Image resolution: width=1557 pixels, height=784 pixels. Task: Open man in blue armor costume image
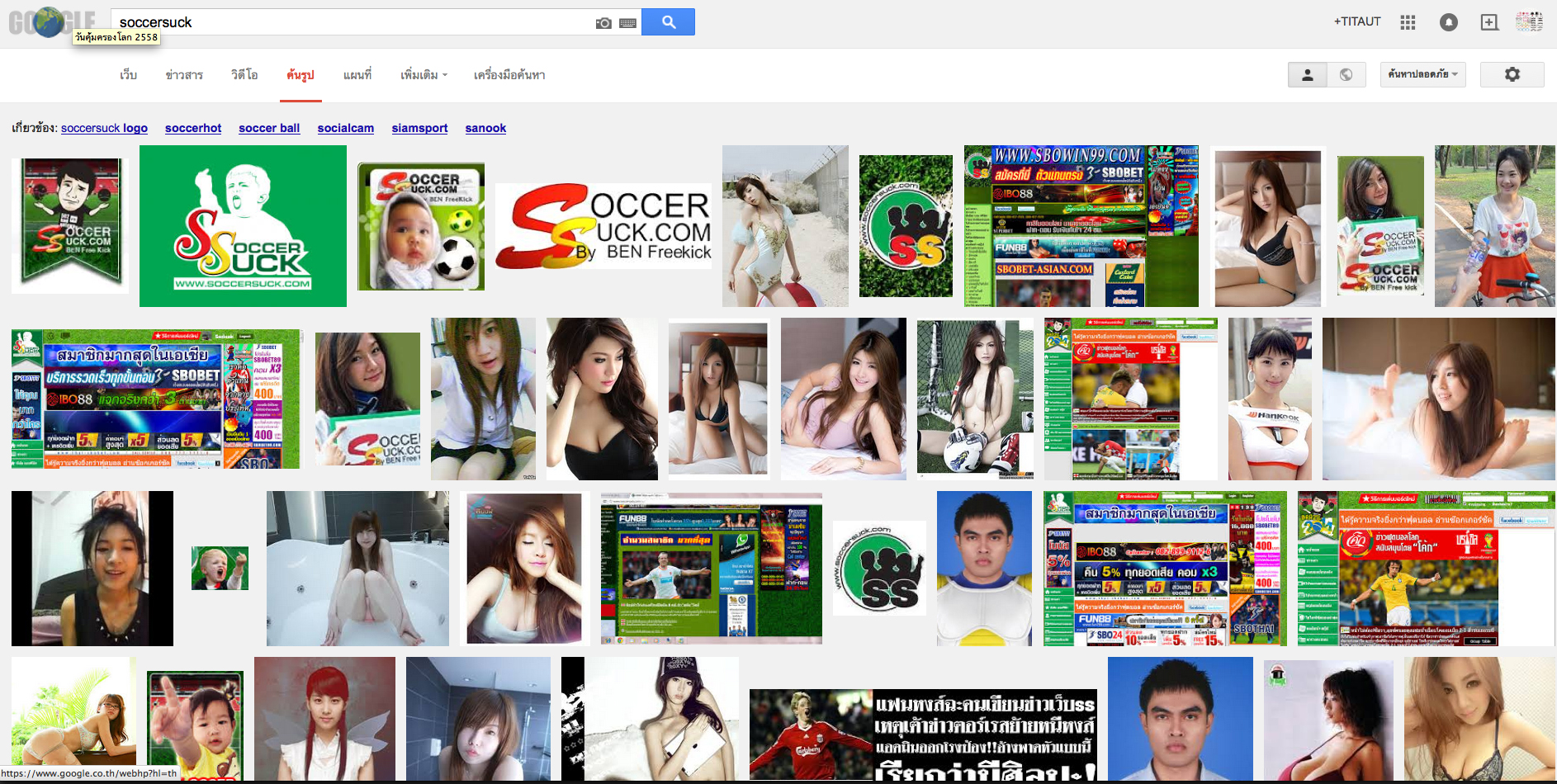984,569
